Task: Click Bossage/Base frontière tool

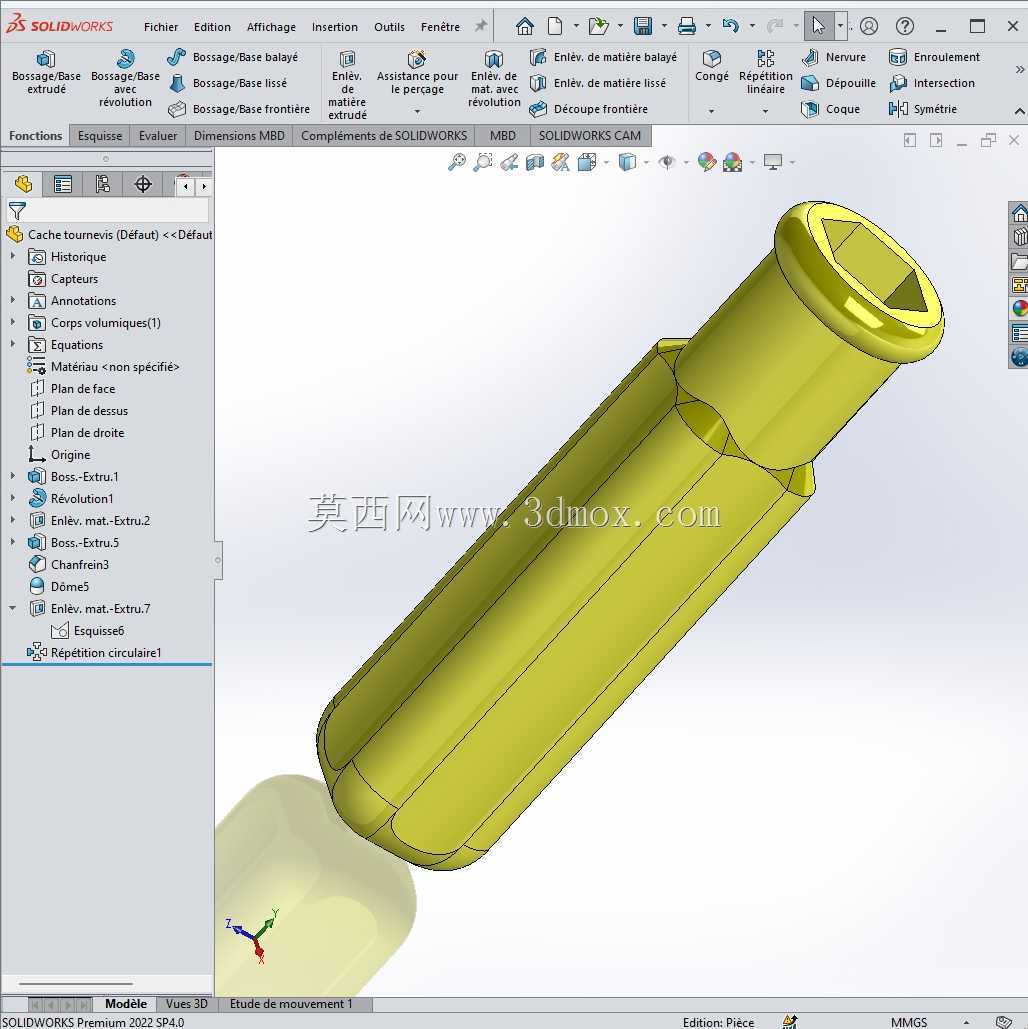Action: tap(239, 109)
